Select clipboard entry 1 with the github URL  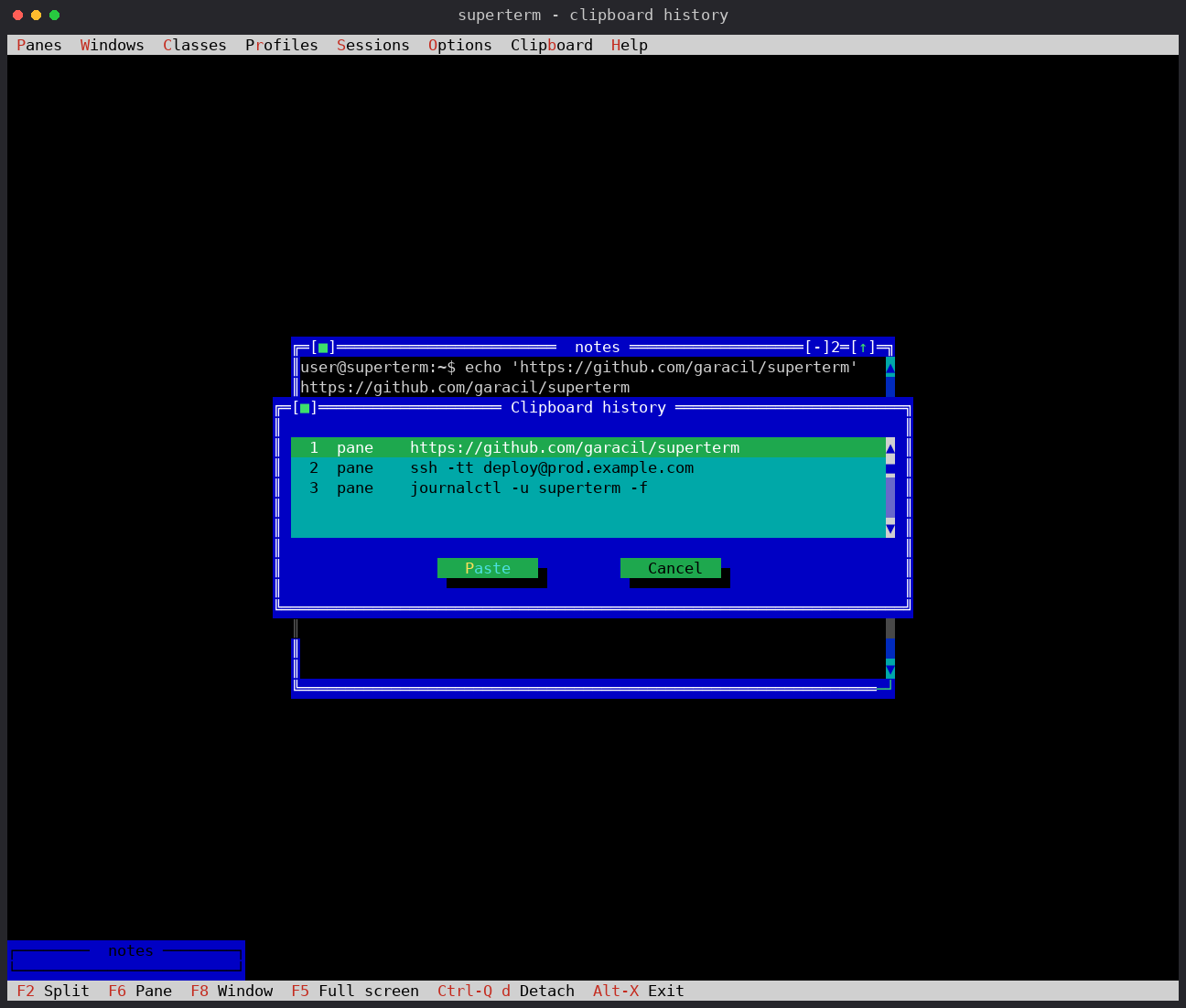coord(588,447)
